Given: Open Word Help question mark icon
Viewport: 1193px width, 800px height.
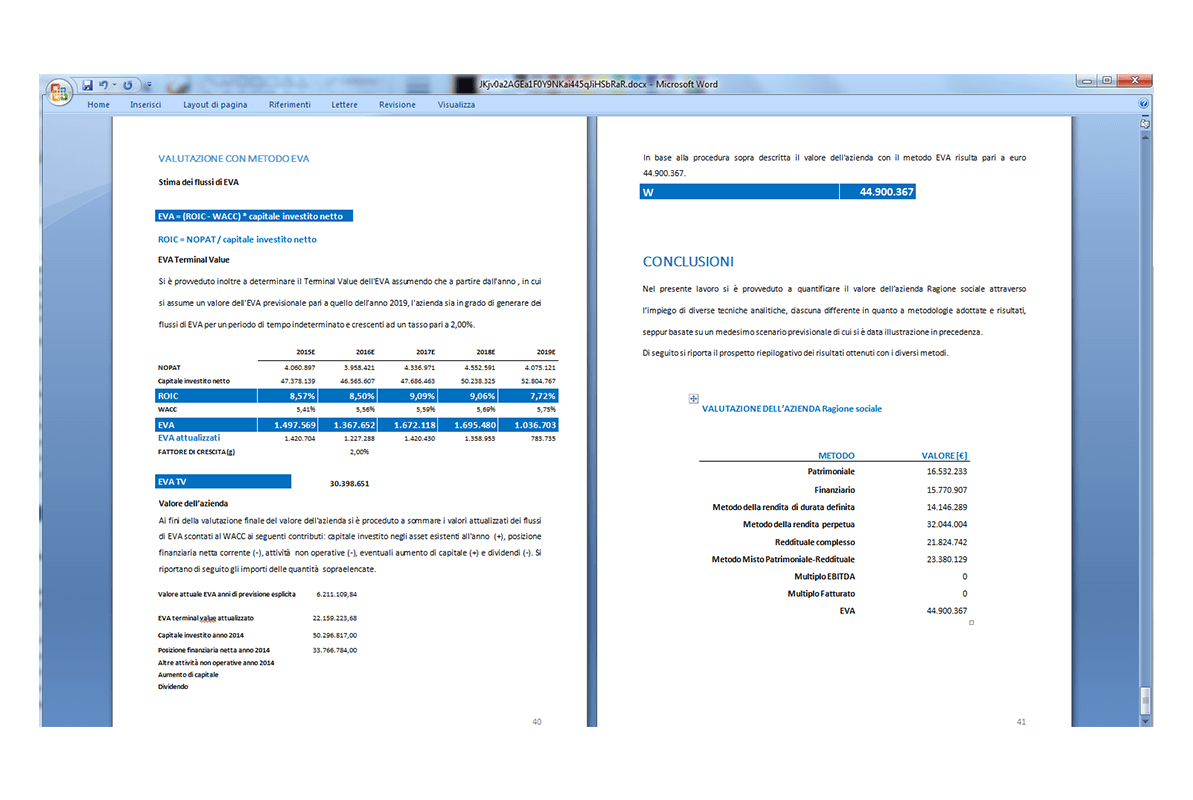Looking at the screenshot, I should point(1144,104).
